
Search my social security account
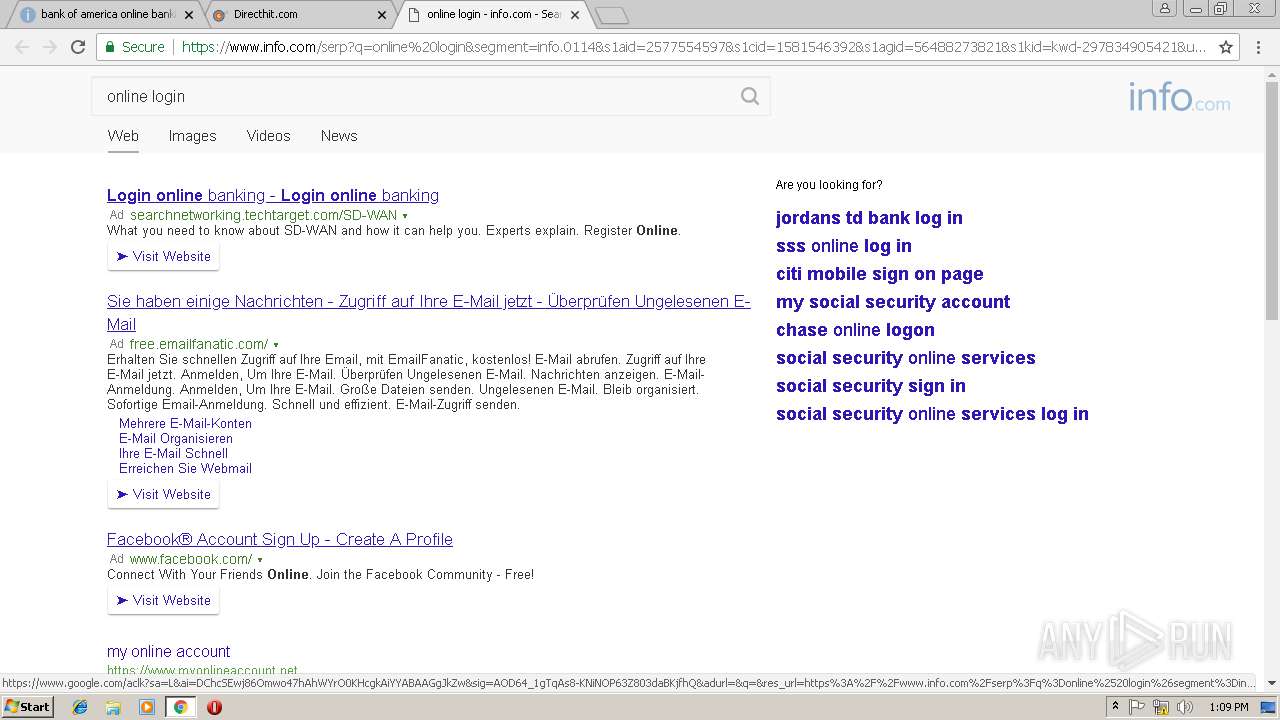(893, 302)
